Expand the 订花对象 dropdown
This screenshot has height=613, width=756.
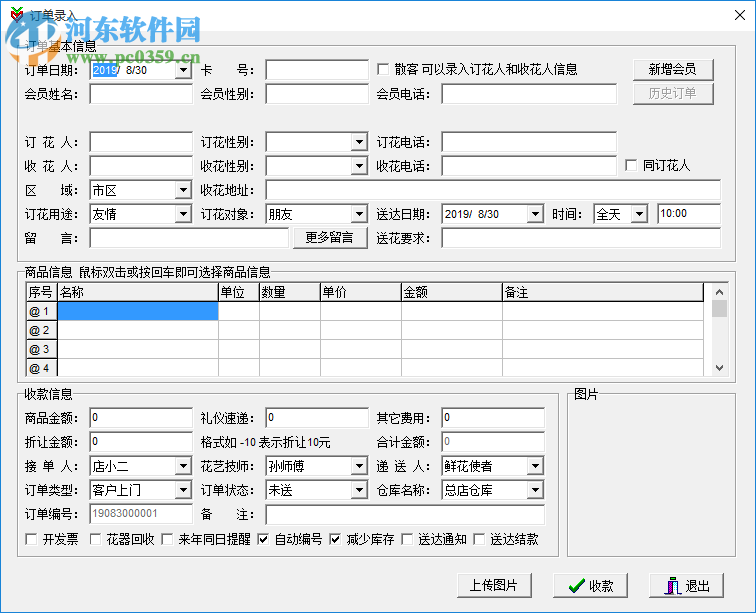pyautogui.click(x=359, y=214)
